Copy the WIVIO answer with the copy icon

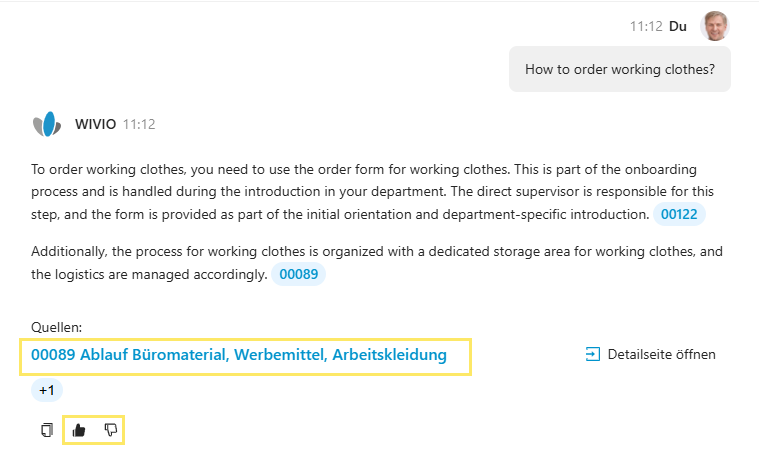[46, 430]
